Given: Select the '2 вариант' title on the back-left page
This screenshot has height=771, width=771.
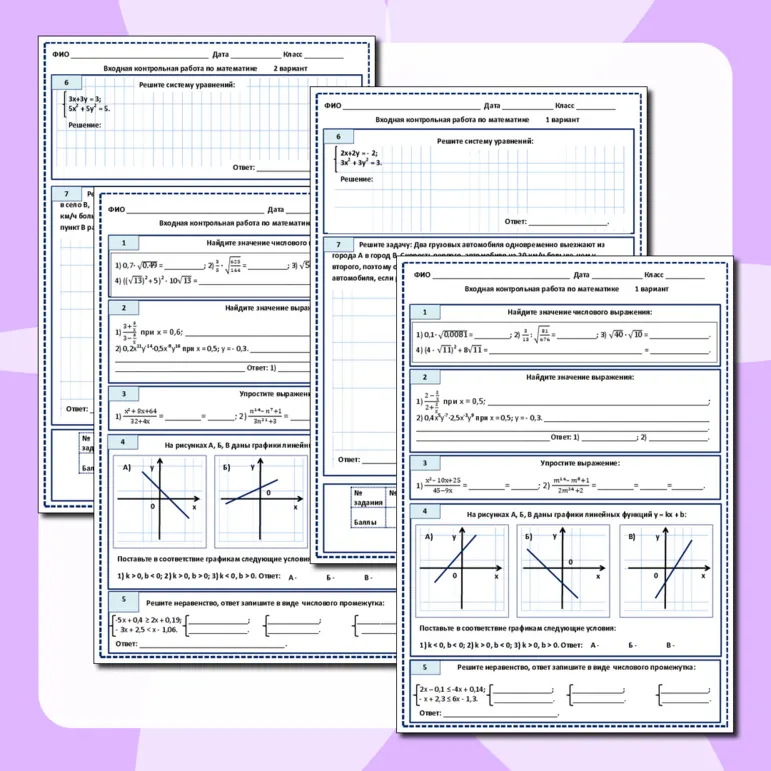Looking at the screenshot, I should [x=291, y=68].
